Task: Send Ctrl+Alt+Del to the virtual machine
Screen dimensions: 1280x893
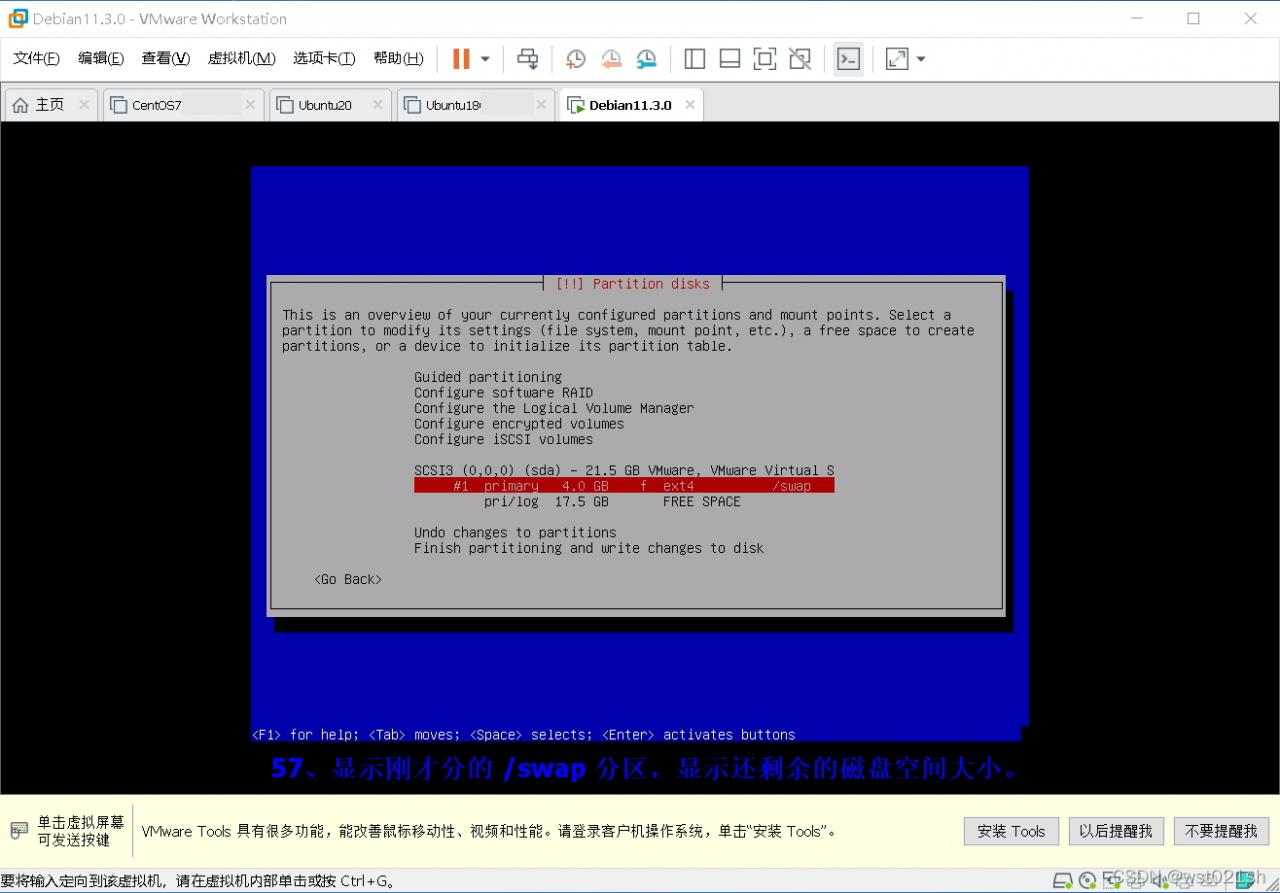Action: [x=527, y=59]
